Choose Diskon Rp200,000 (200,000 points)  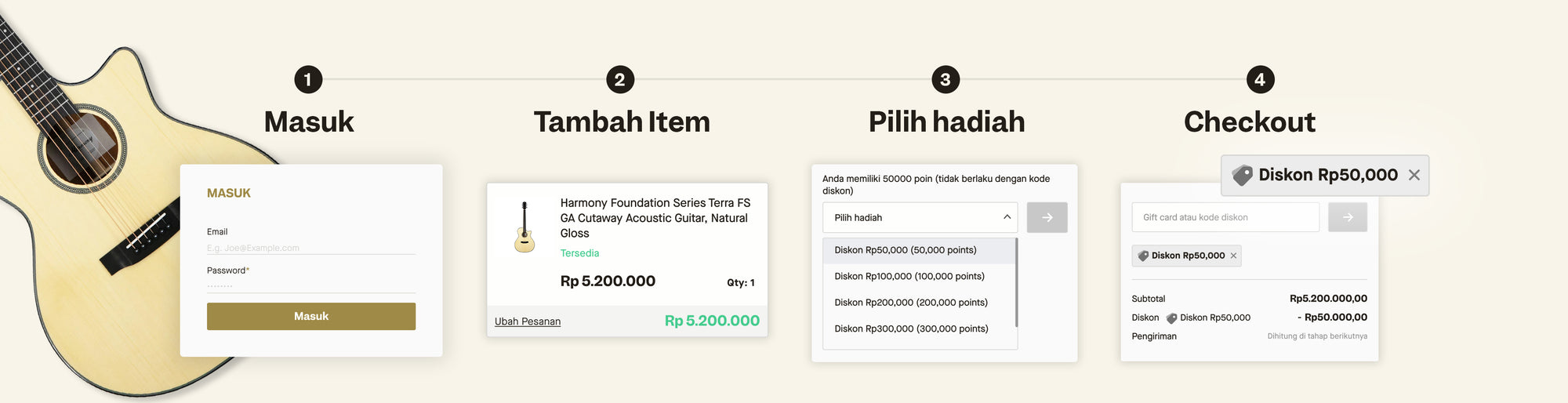(x=911, y=303)
